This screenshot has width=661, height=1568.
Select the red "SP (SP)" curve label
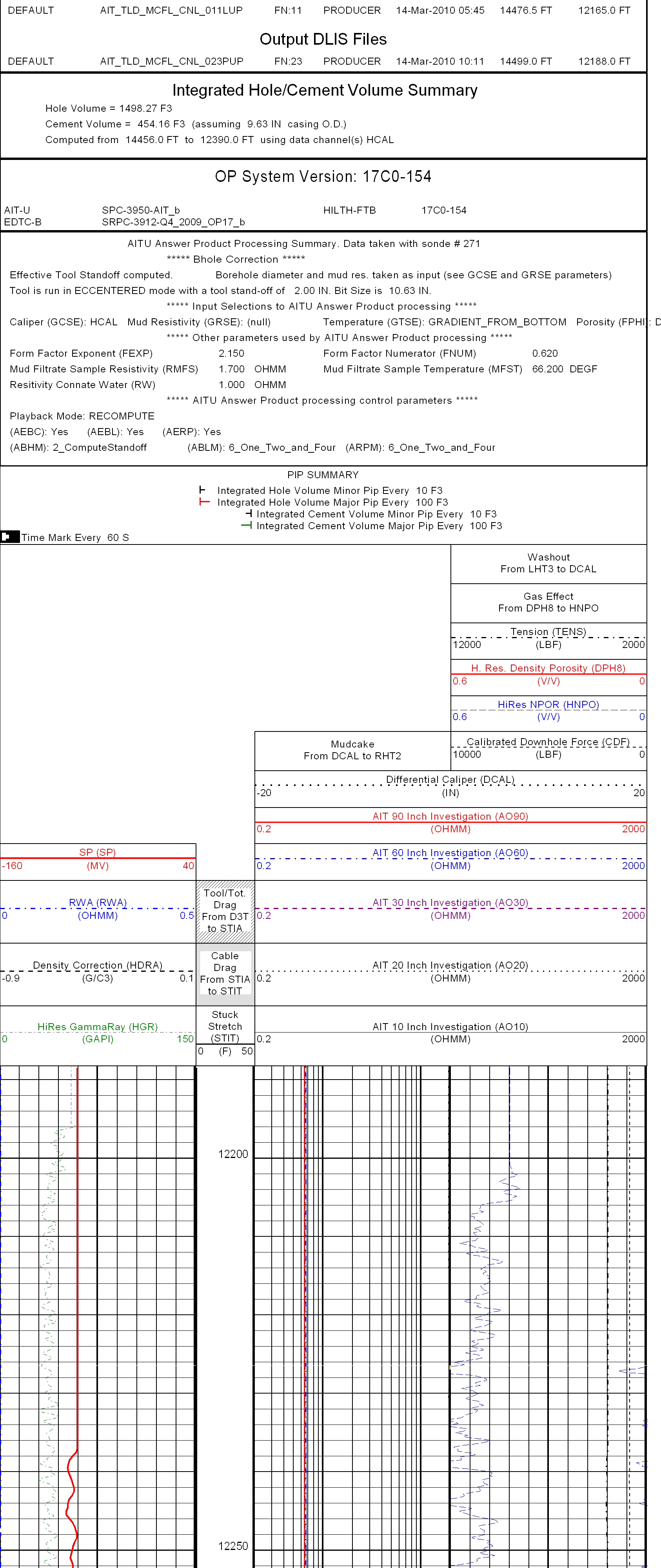97,852
